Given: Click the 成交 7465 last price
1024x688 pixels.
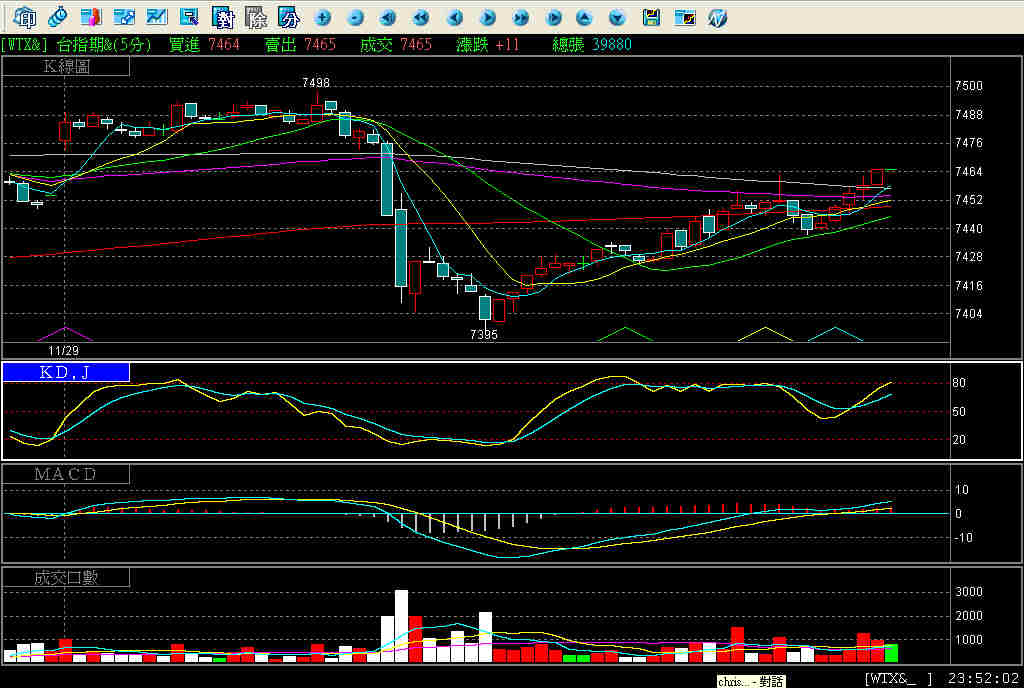Looking at the screenshot, I should tap(396, 45).
